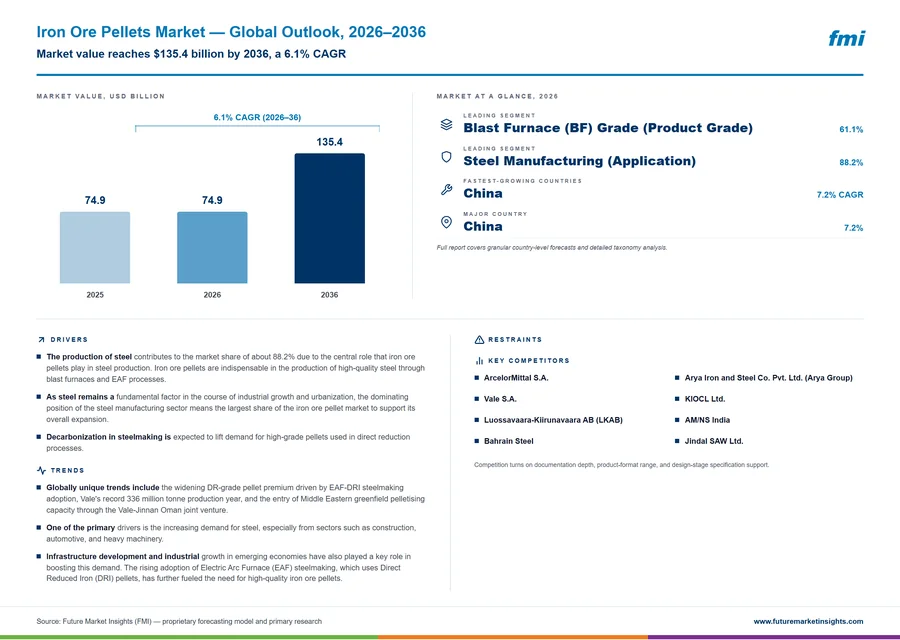
Task: Click the Key Competitors heading
Action: [x=529, y=361]
